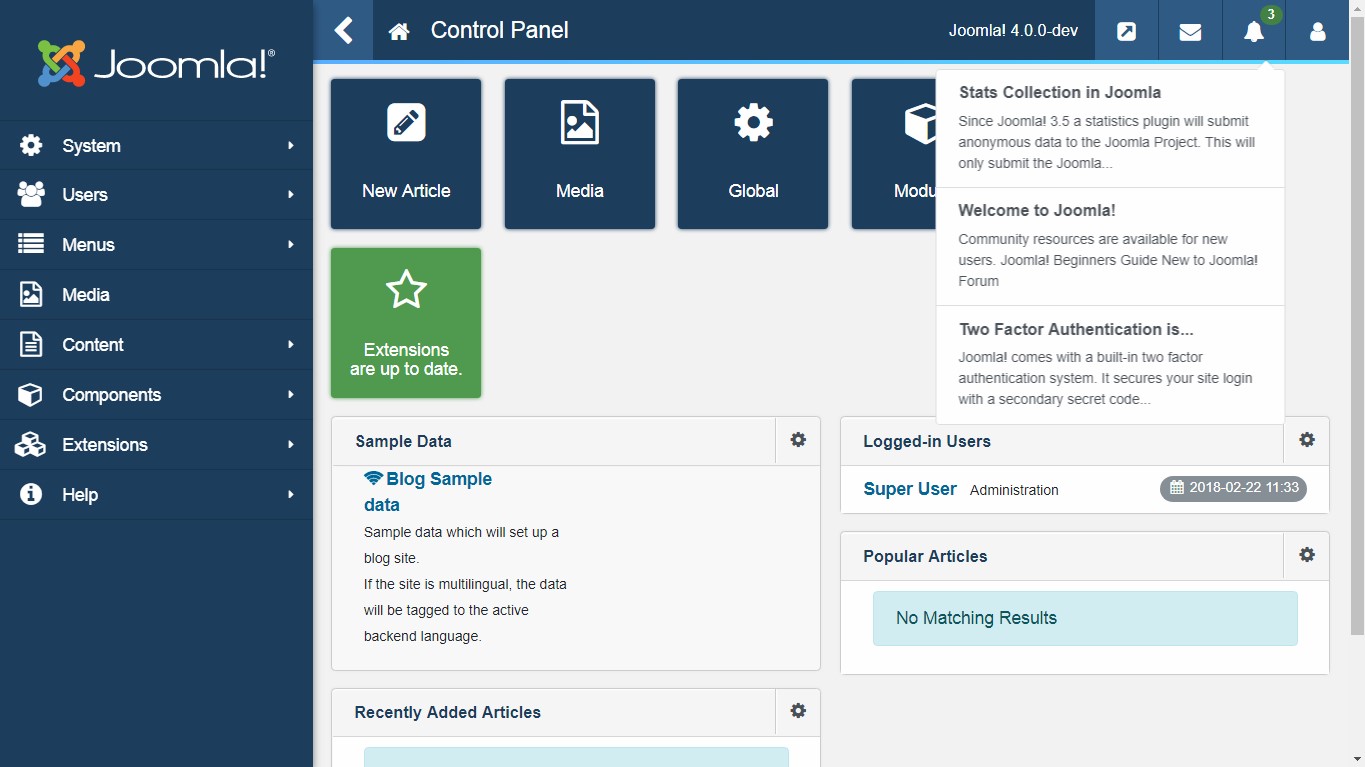This screenshot has width=1365, height=767.
Task: Open the Components sidebar menu item
Action: (x=156, y=395)
